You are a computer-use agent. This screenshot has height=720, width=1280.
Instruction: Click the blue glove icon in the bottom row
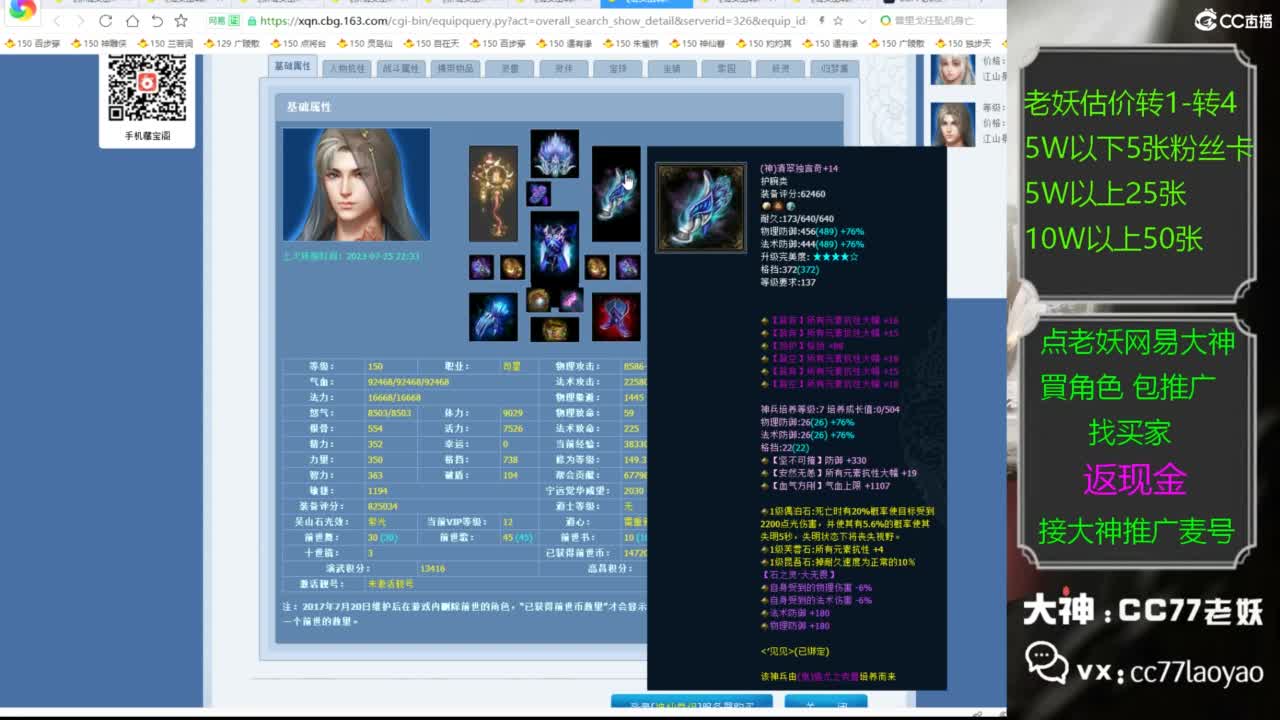pyautogui.click(x=493, y=317)
